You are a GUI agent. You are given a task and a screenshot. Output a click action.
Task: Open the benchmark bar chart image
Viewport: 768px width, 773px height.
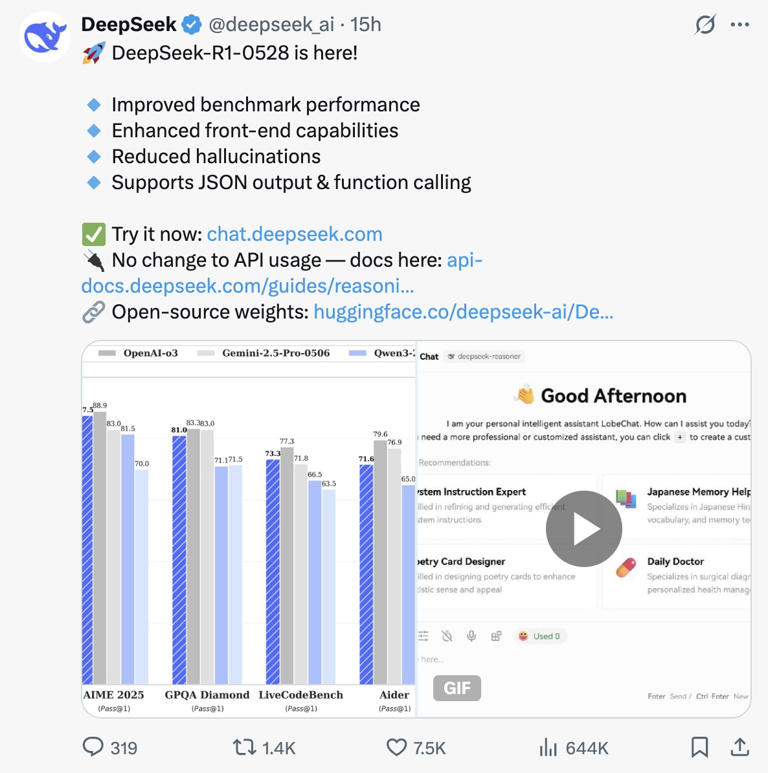click(x=248, y=528)
